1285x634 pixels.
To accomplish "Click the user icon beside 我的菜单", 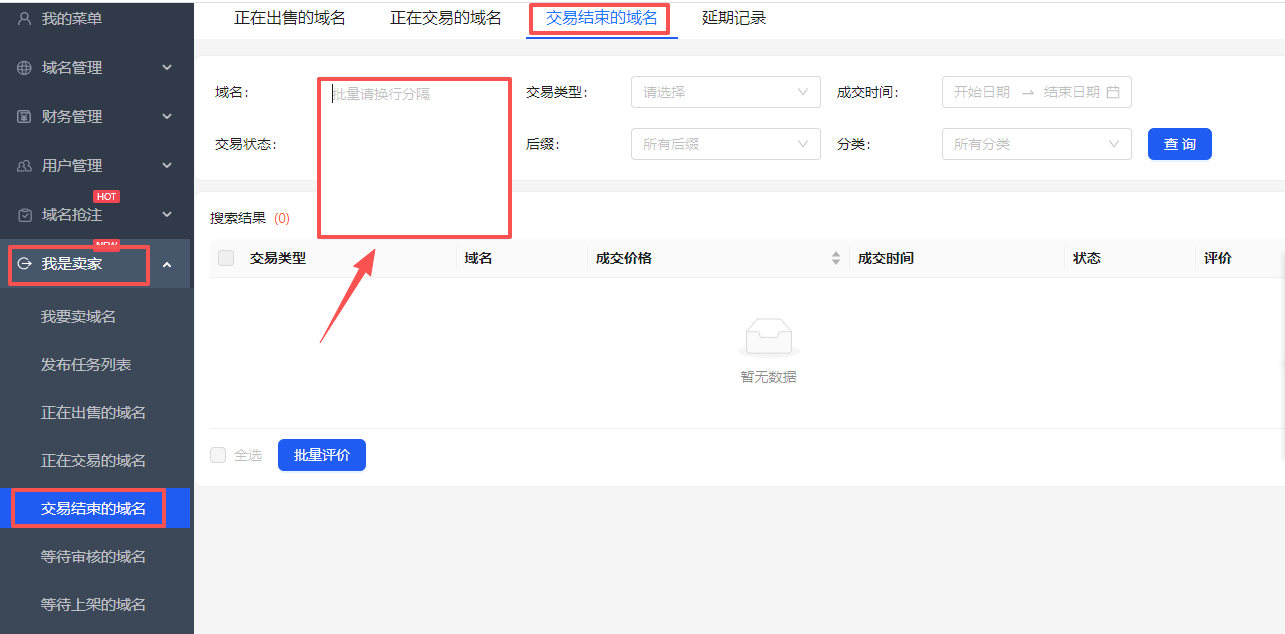I will click(25, 18).
